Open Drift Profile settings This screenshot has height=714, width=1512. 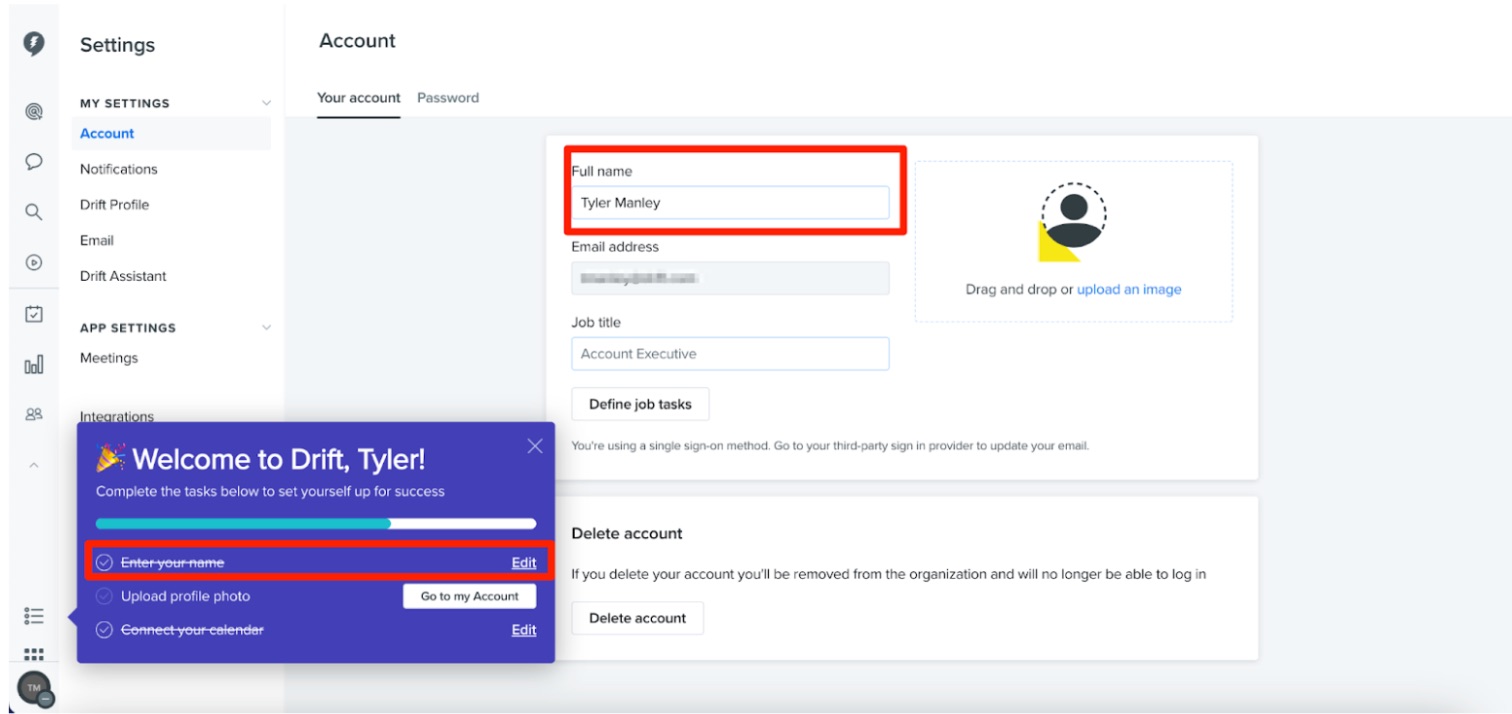(x=114, y=205)
